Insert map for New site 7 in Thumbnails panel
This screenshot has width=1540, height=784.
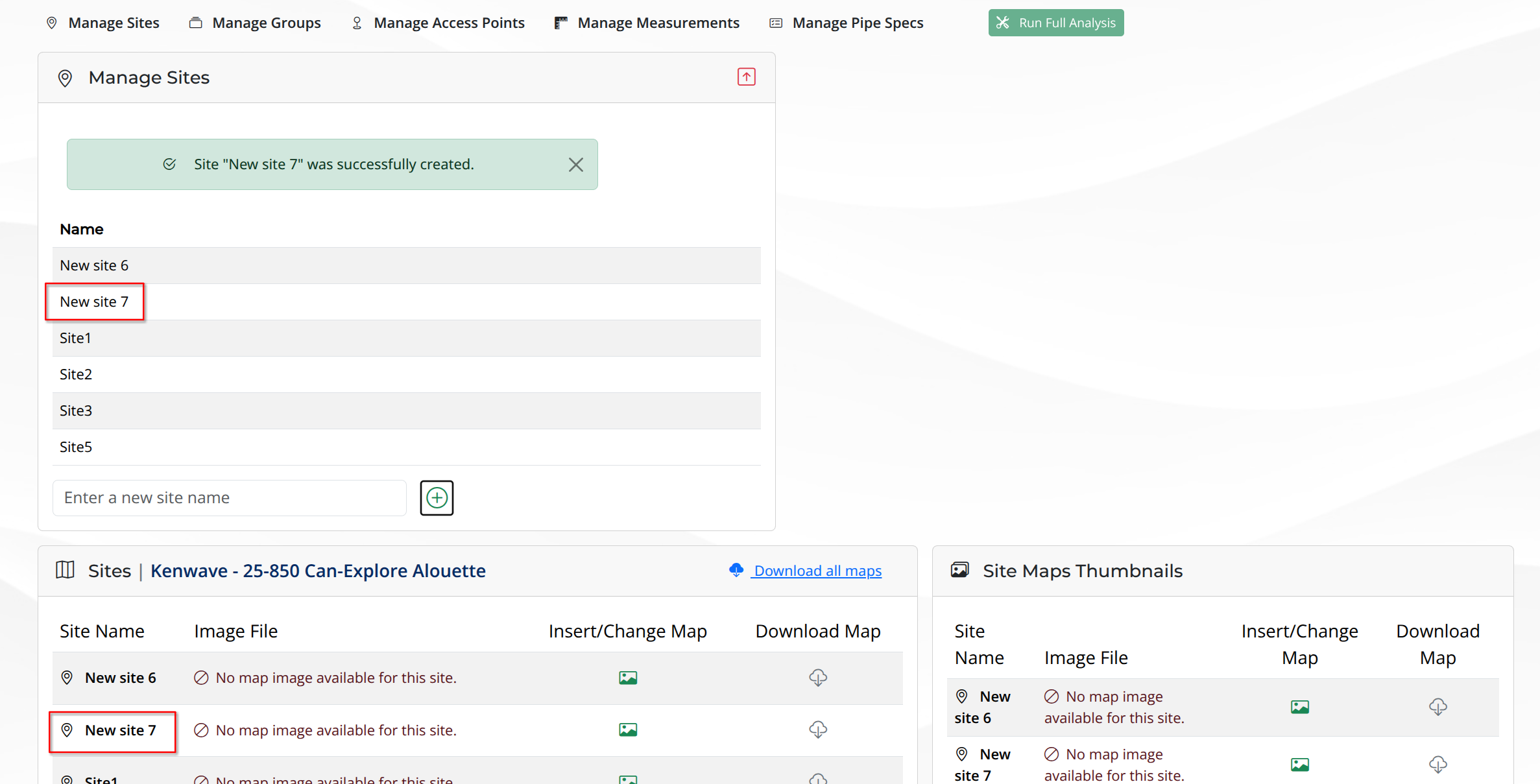[1300, 765]
